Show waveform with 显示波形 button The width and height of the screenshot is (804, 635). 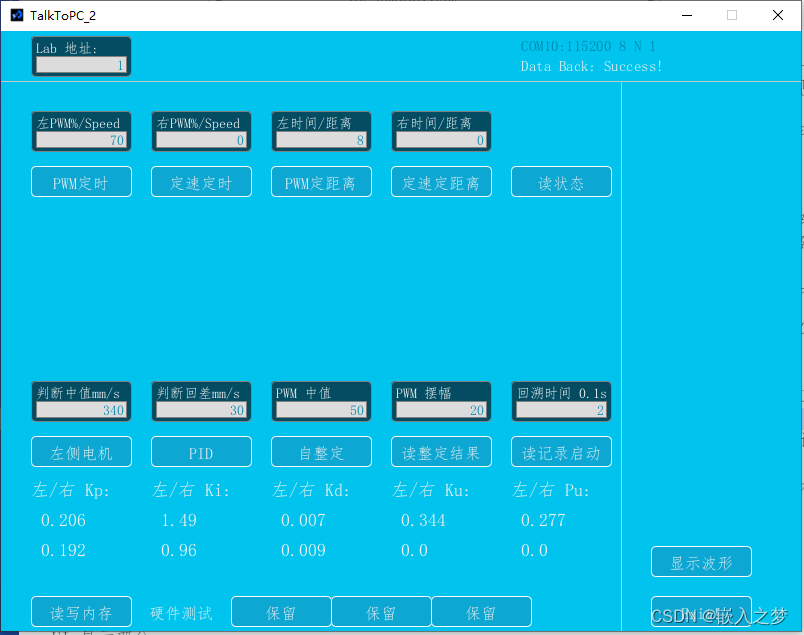click(701, 562)
